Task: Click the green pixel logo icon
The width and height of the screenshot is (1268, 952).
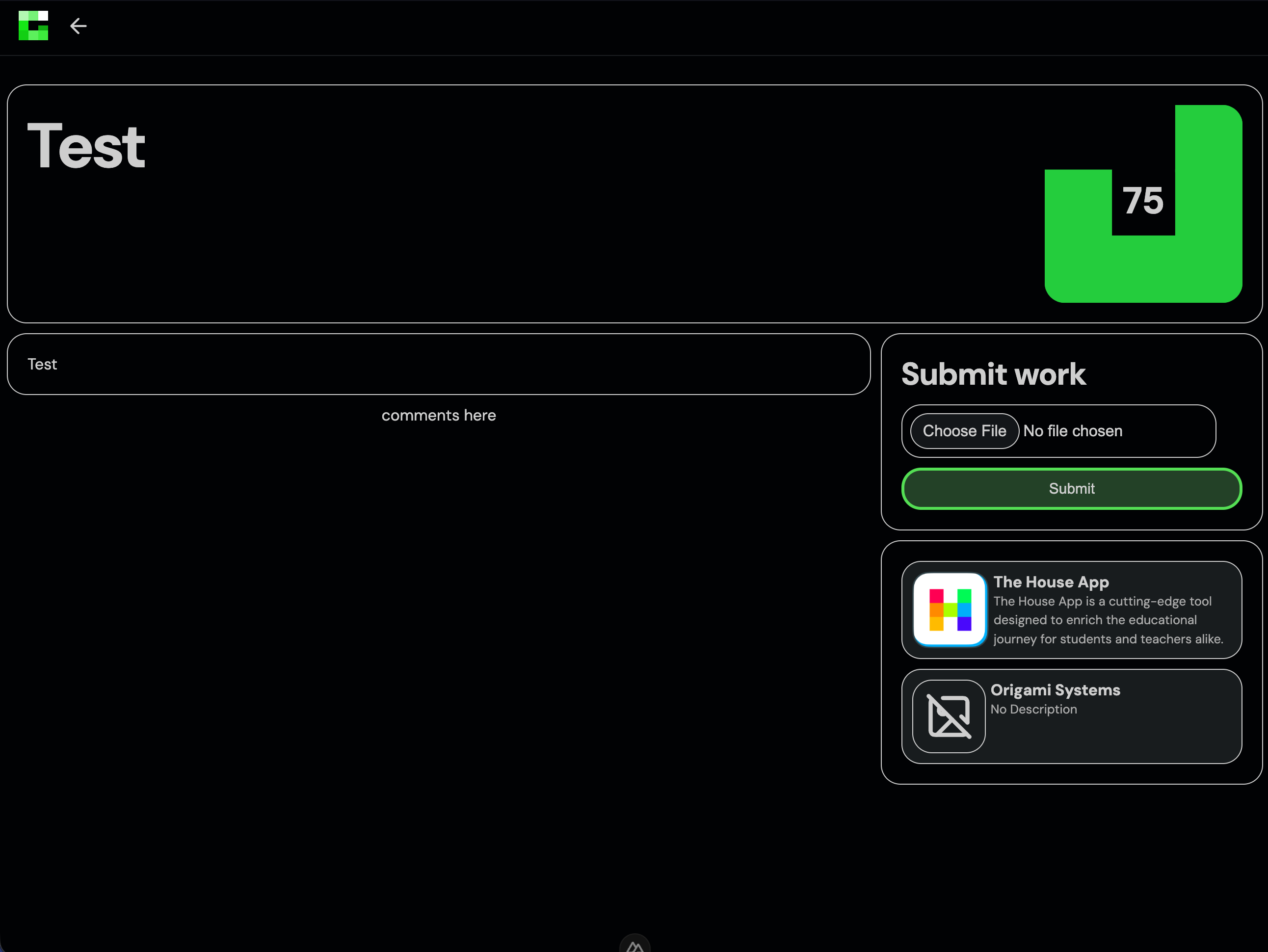Action: [x=33, y=26]
